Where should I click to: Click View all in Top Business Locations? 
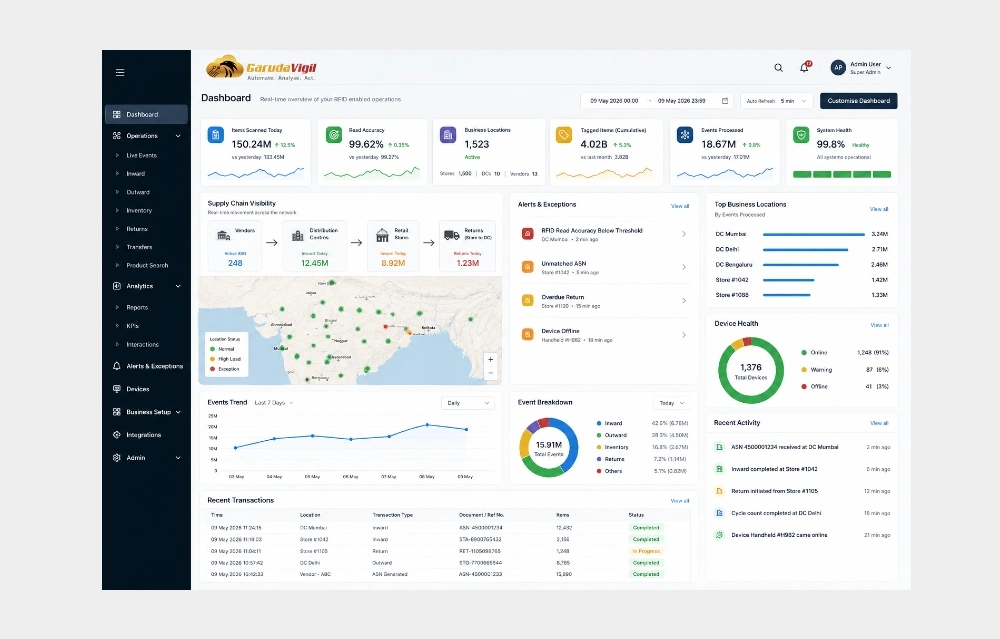pyautogui.click(x=879, y=209)
